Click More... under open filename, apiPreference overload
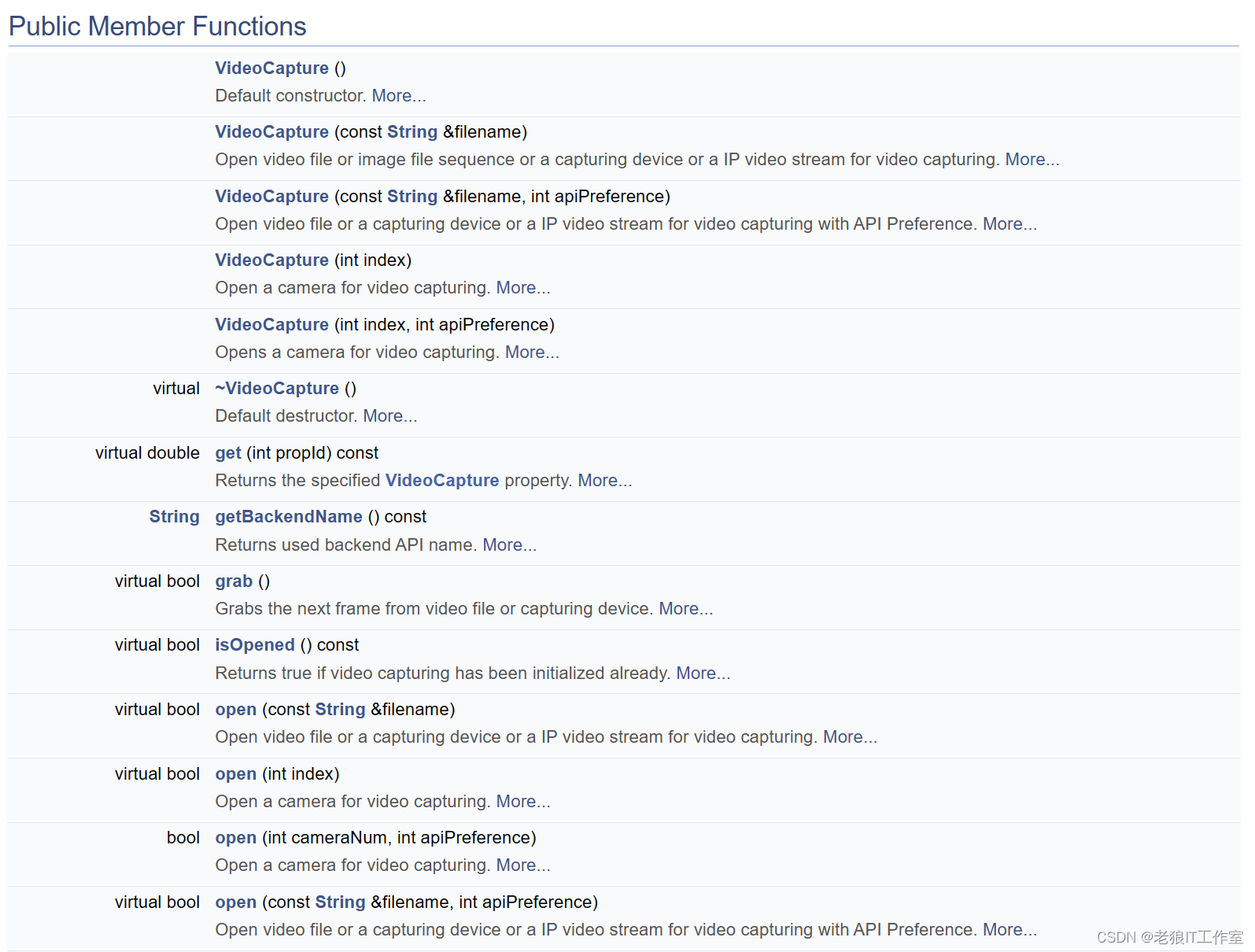 [x=1010, y=930]
